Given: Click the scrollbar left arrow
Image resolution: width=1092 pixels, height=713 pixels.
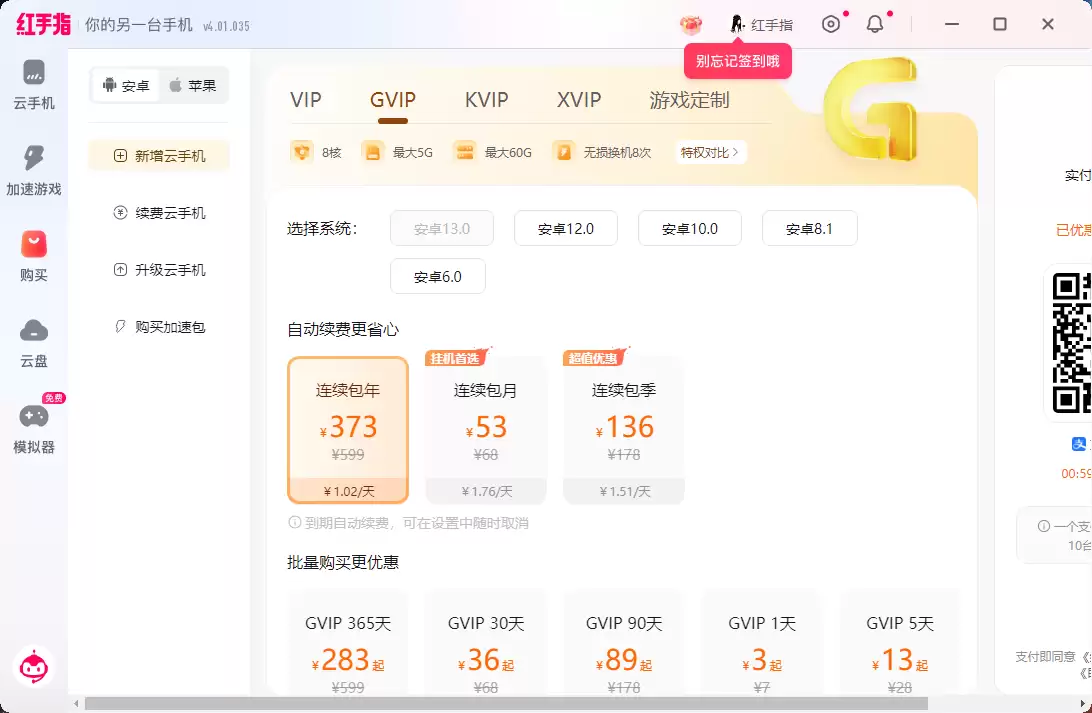Looking at the screenshot, I should tap(77, 704).
